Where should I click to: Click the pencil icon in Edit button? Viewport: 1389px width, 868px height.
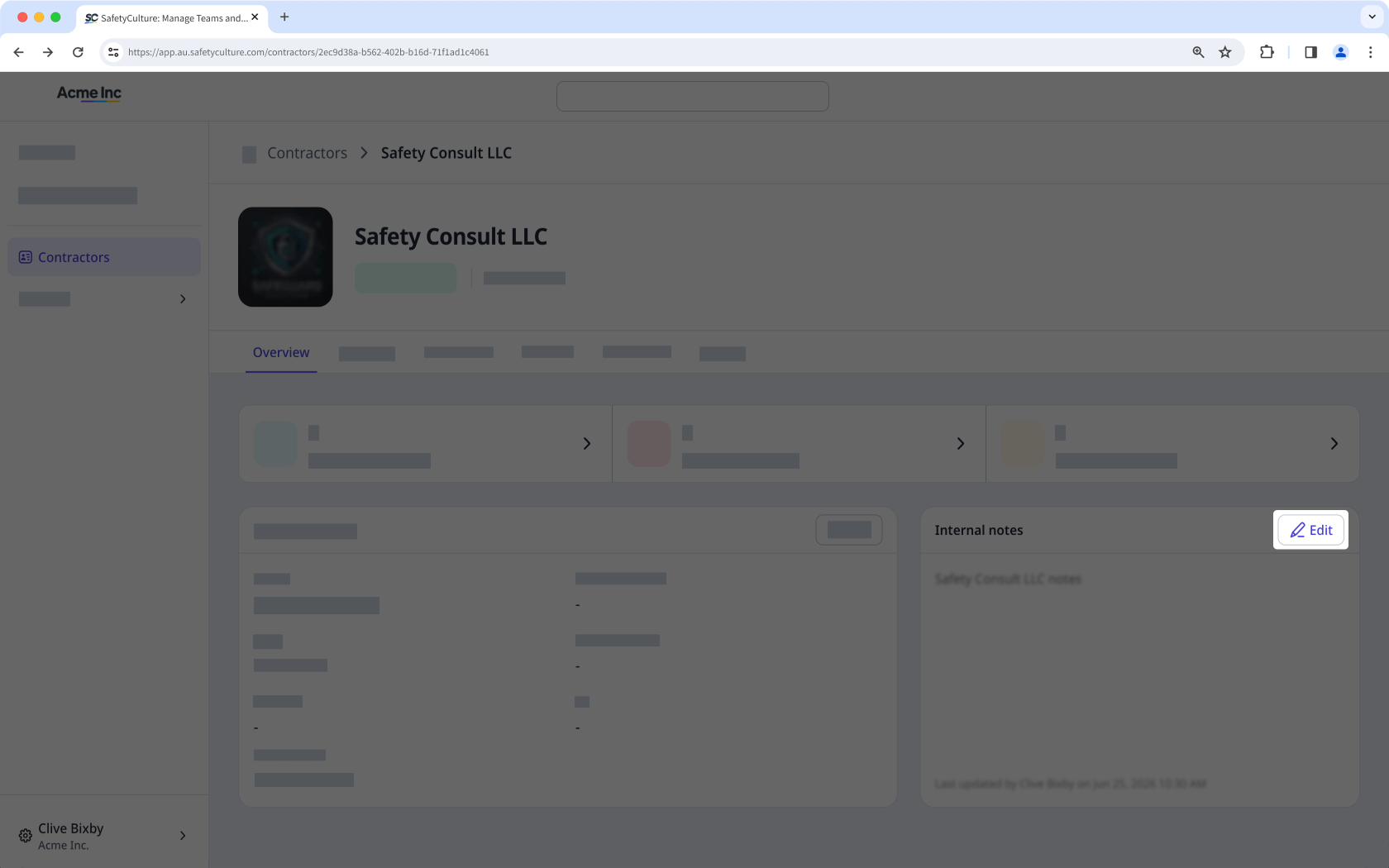pyautogui.click(x=1298, y=530)
